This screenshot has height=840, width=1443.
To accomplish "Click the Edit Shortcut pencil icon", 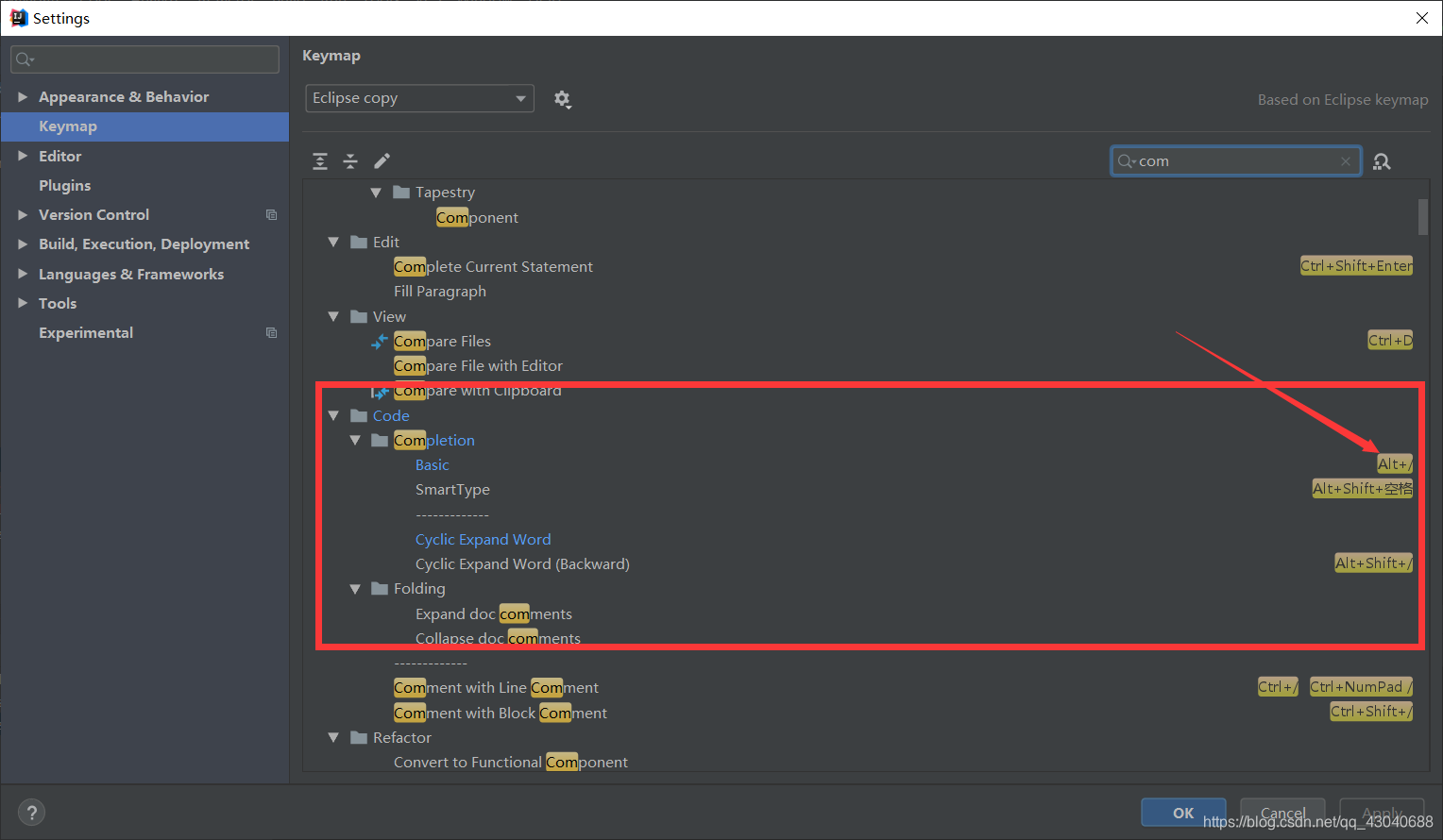I will (x=382, y=161).
